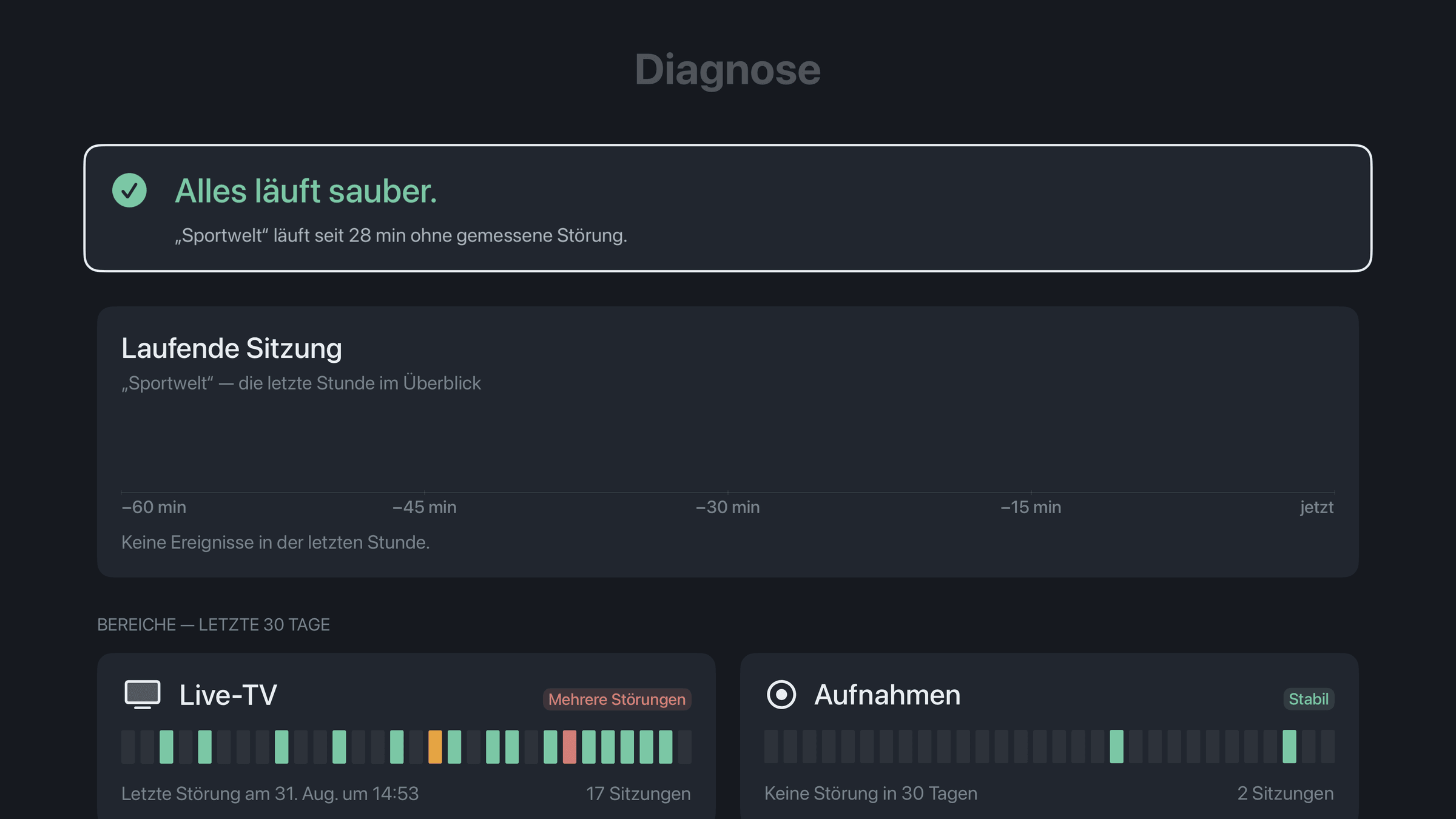Screen dimensions: 1456x819
Task: Open the Live-TV area card
Action: coord(406,736)
